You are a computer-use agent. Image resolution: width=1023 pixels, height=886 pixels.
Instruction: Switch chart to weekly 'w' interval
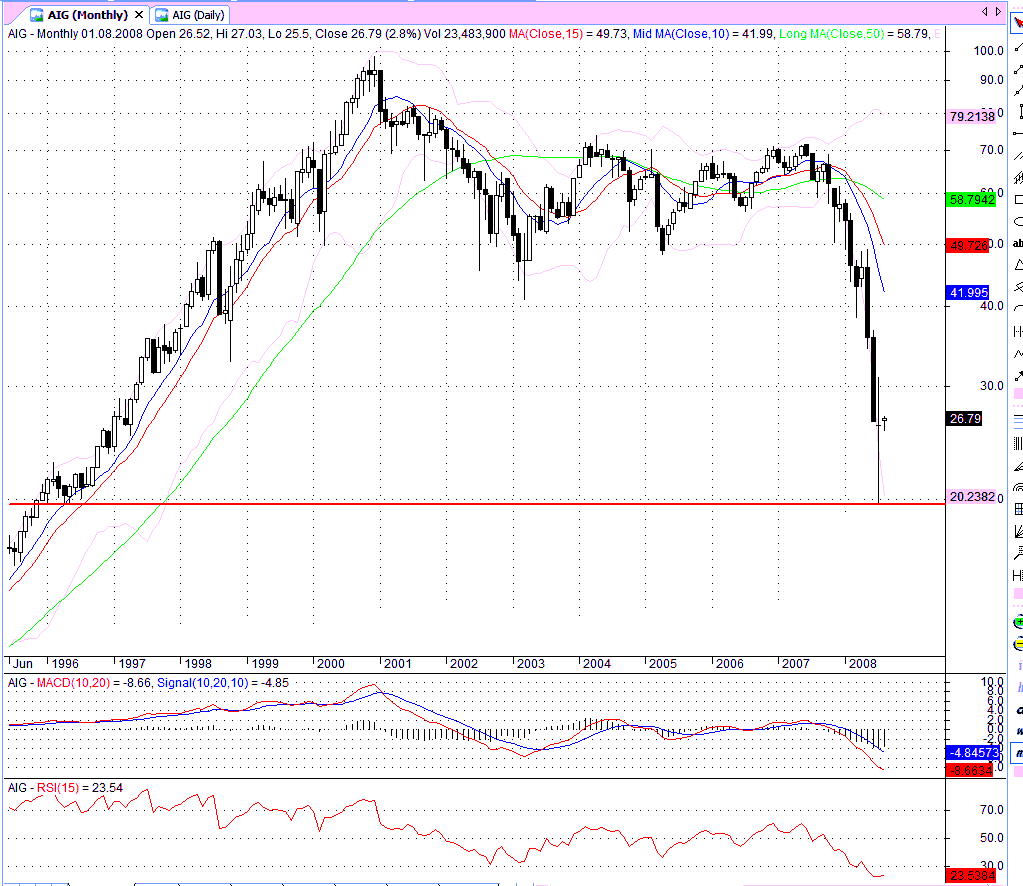point(1018,731)
